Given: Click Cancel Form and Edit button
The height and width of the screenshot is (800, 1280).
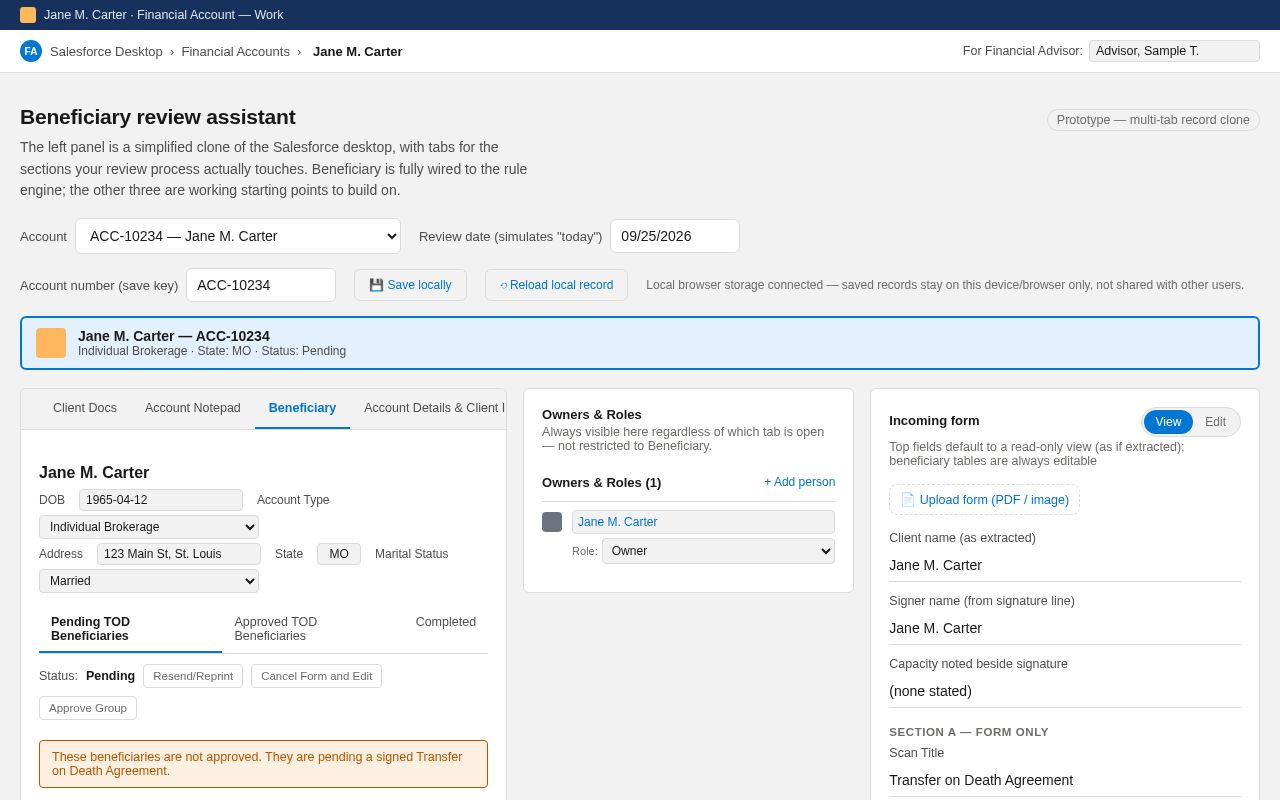Looking at the screenshot, I should [316, 676].
